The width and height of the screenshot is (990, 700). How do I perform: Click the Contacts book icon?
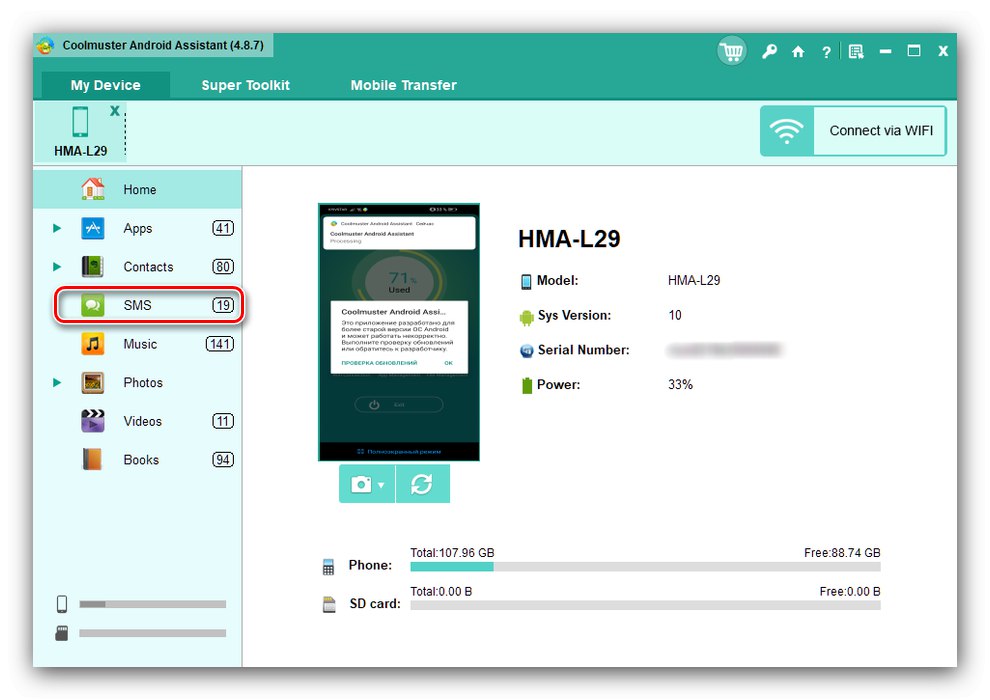(x=93, y=266)
